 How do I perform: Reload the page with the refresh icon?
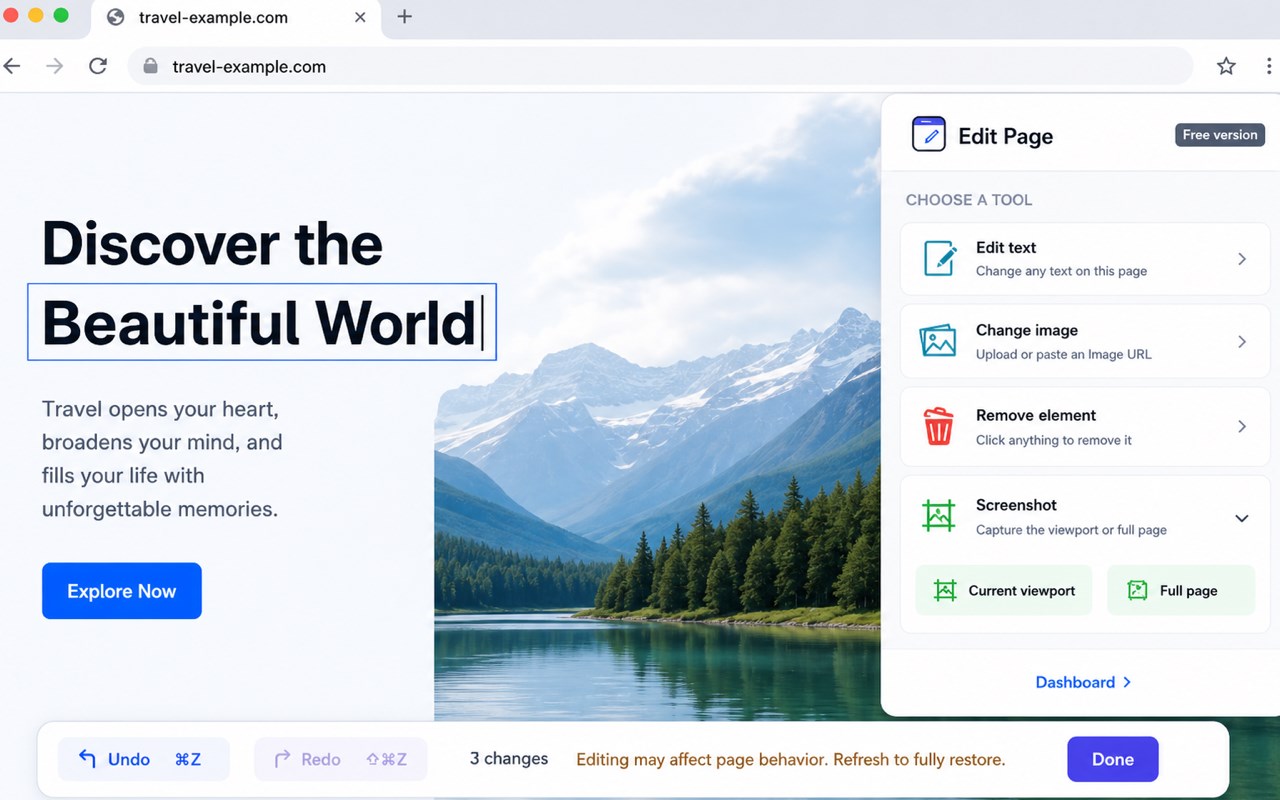coord(97,66)
